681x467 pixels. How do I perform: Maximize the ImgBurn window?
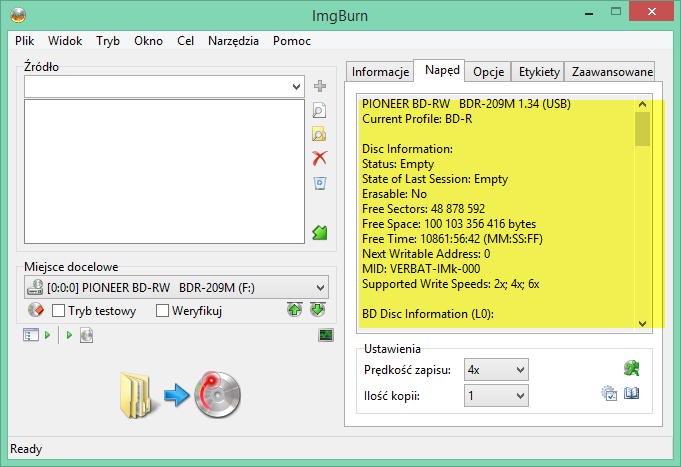point(616,12)
